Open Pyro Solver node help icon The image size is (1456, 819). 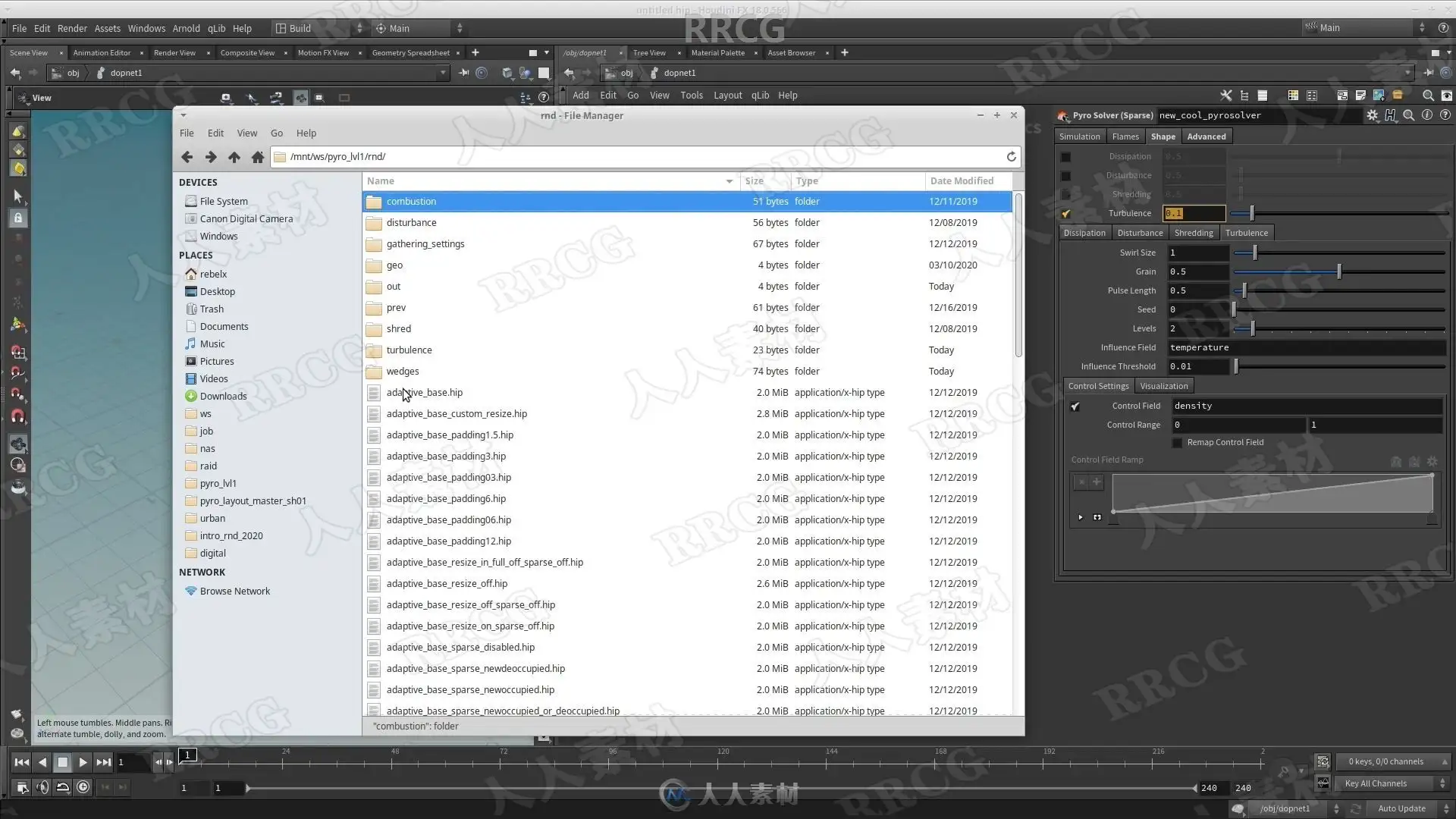pos(1445,115)
